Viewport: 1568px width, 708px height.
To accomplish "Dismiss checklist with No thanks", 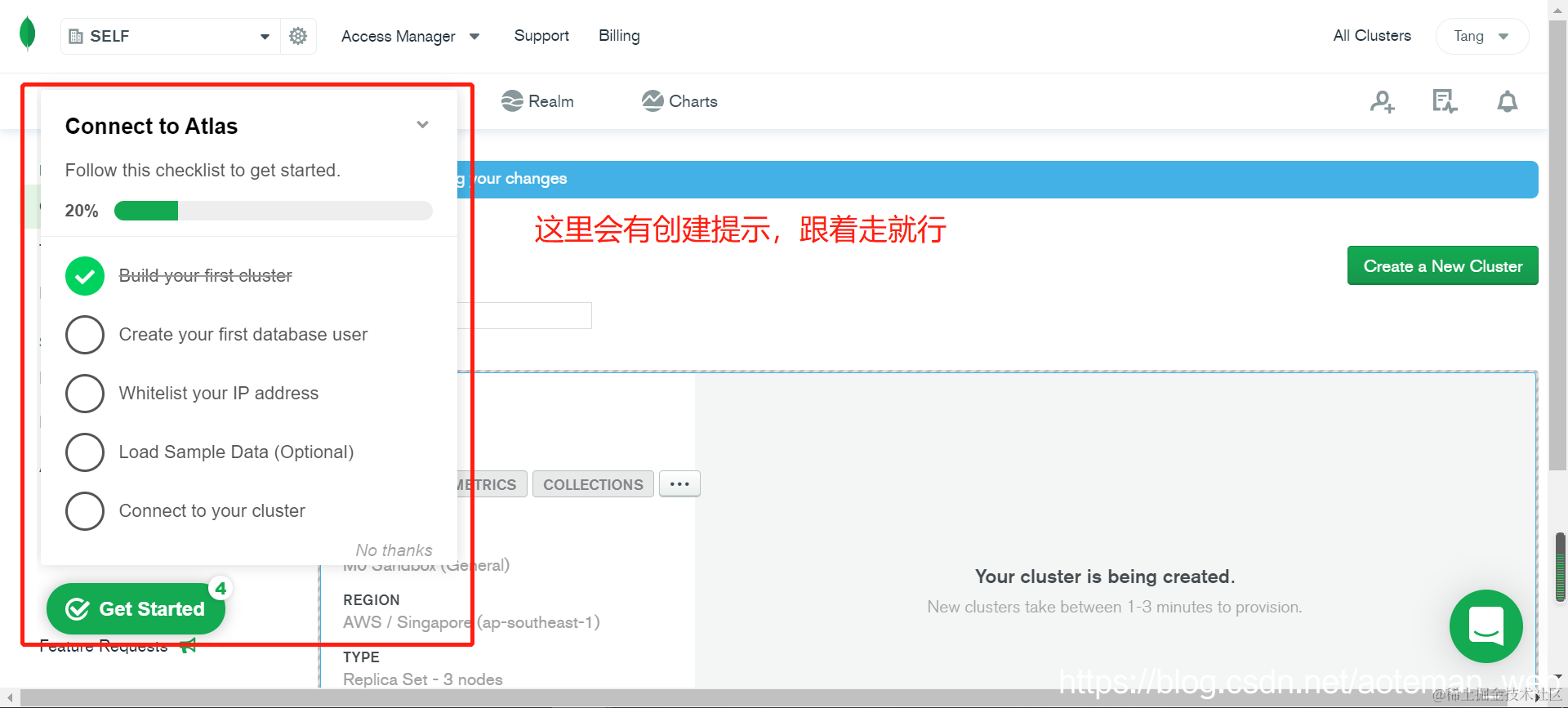I will (394, 550).
